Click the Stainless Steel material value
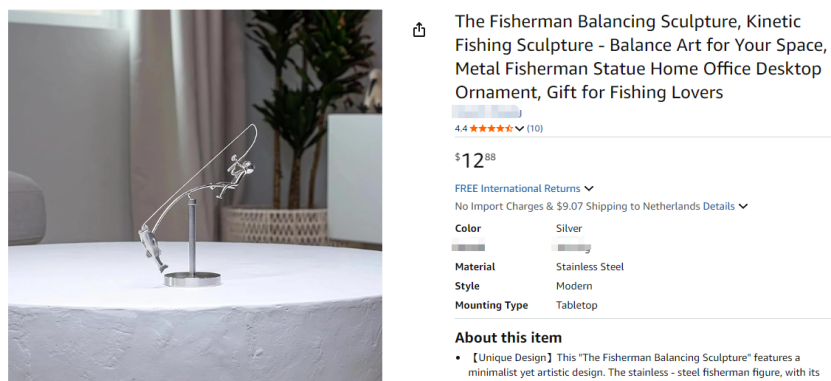 click(590, 267)
